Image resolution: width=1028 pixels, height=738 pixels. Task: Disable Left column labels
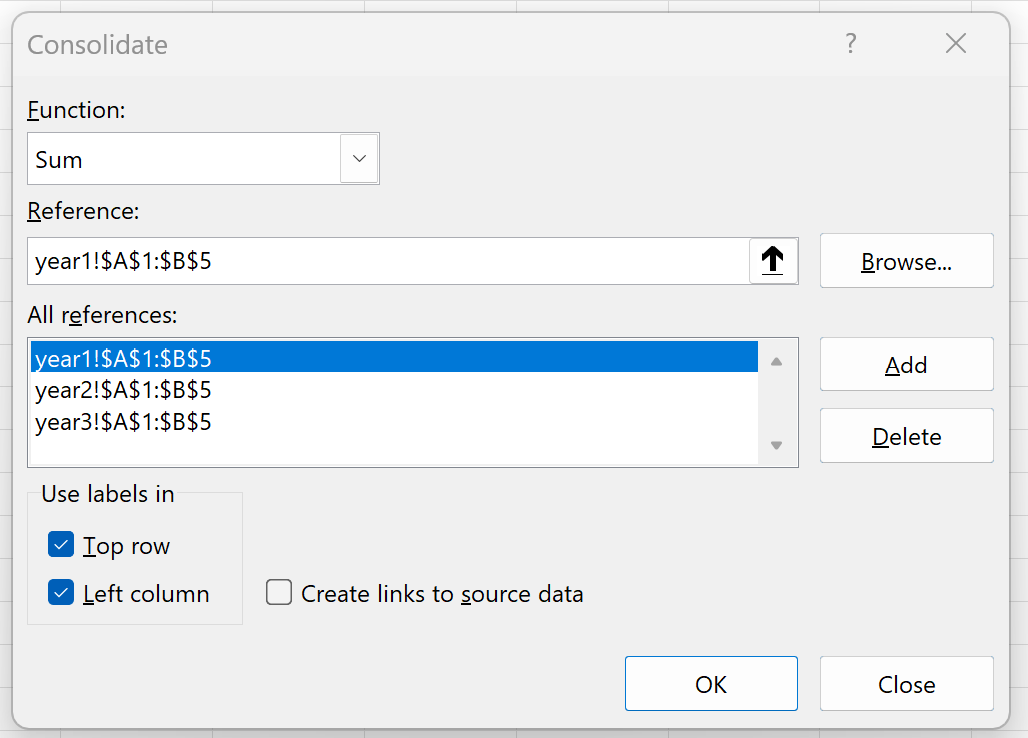[60, 592]
